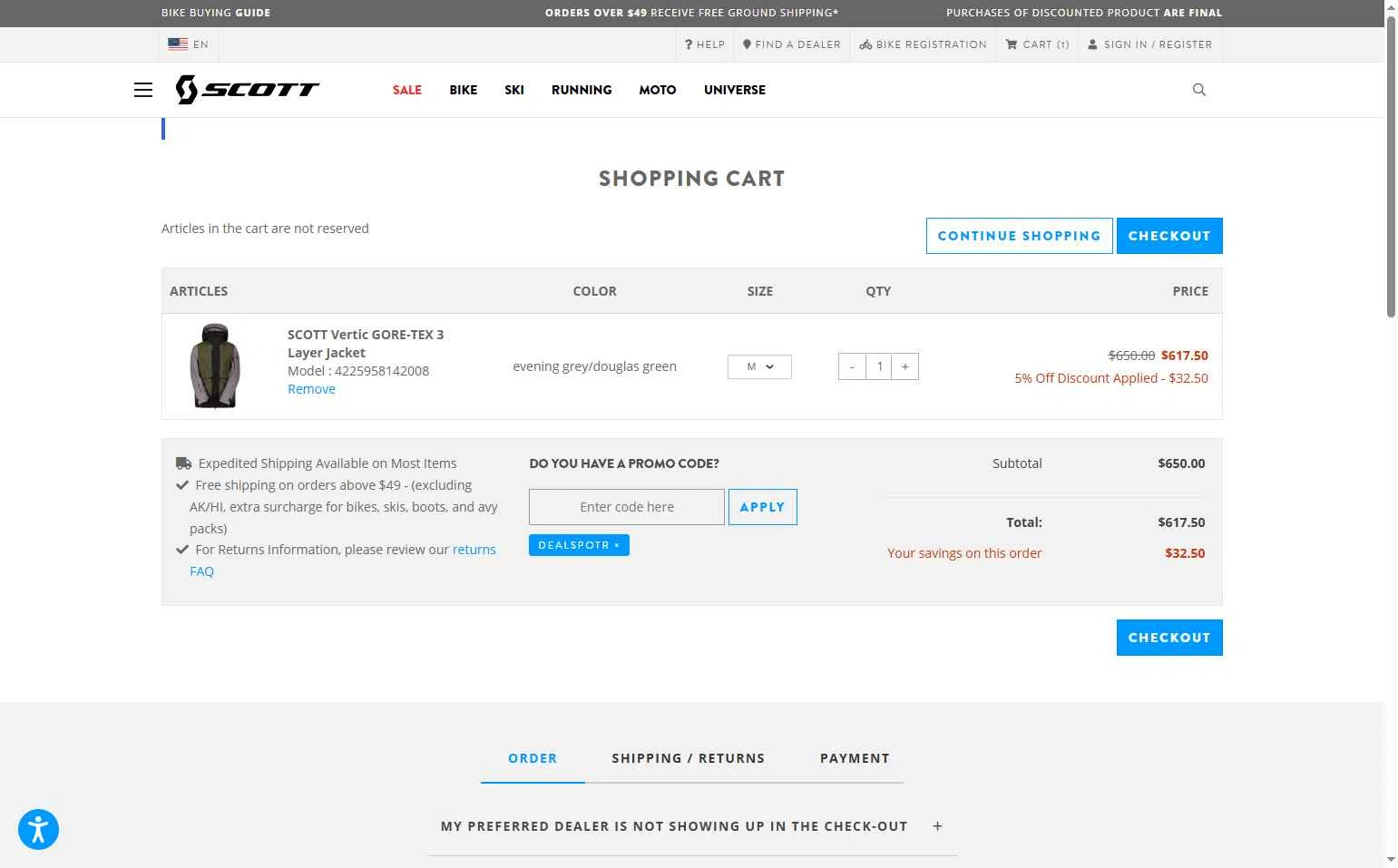This screenshot has width=1398, height=868.
Task: Click the Your savings on this order text
Action: click(964, 553)
